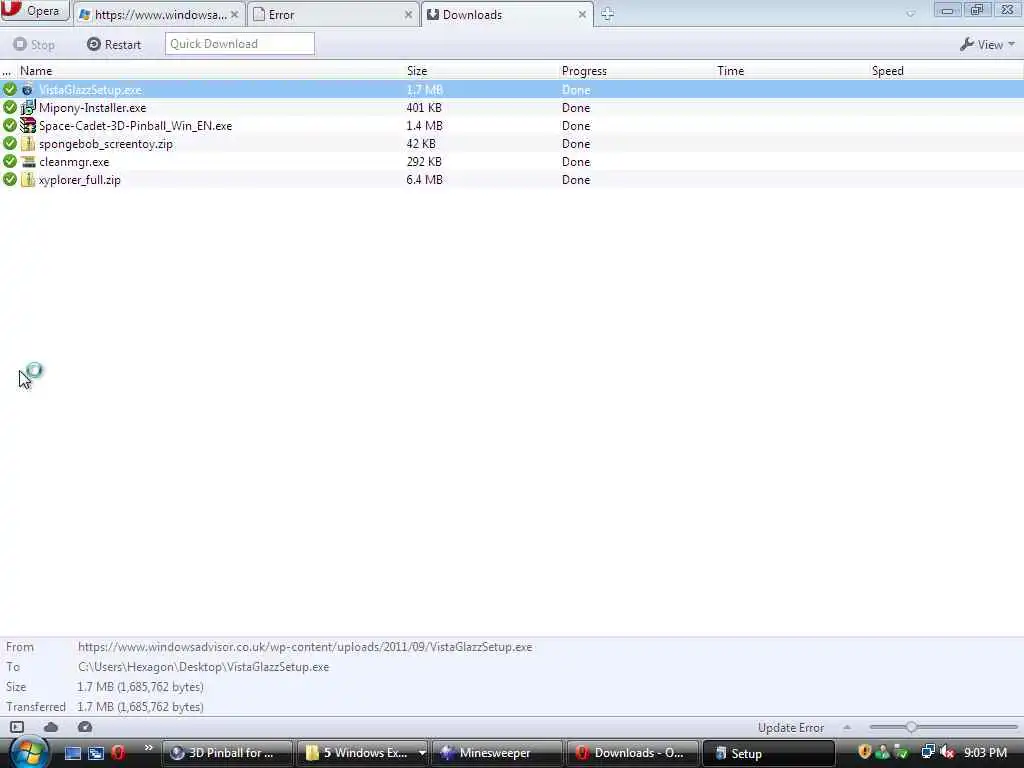Open the View dropdown menu
The width and height of the screenshot is (1024, 768).
click(987, 44)
